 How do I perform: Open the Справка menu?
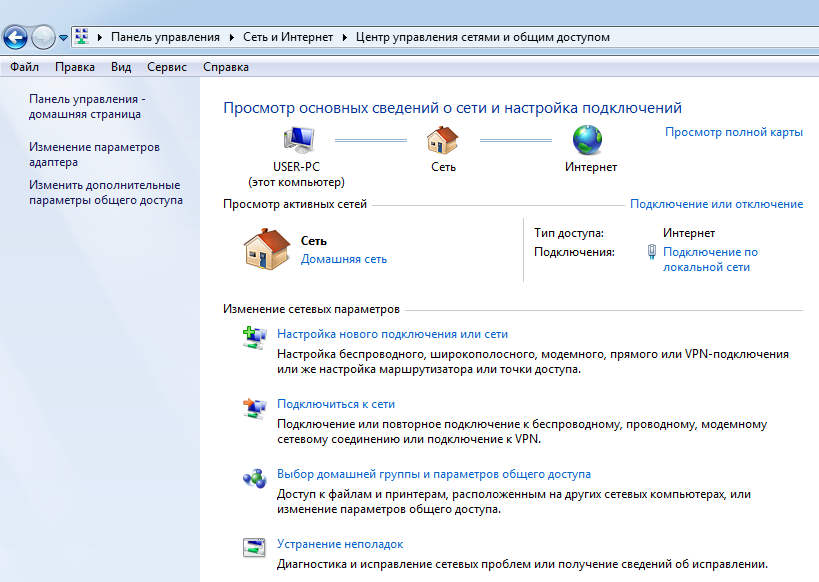(x=226, y=67)
